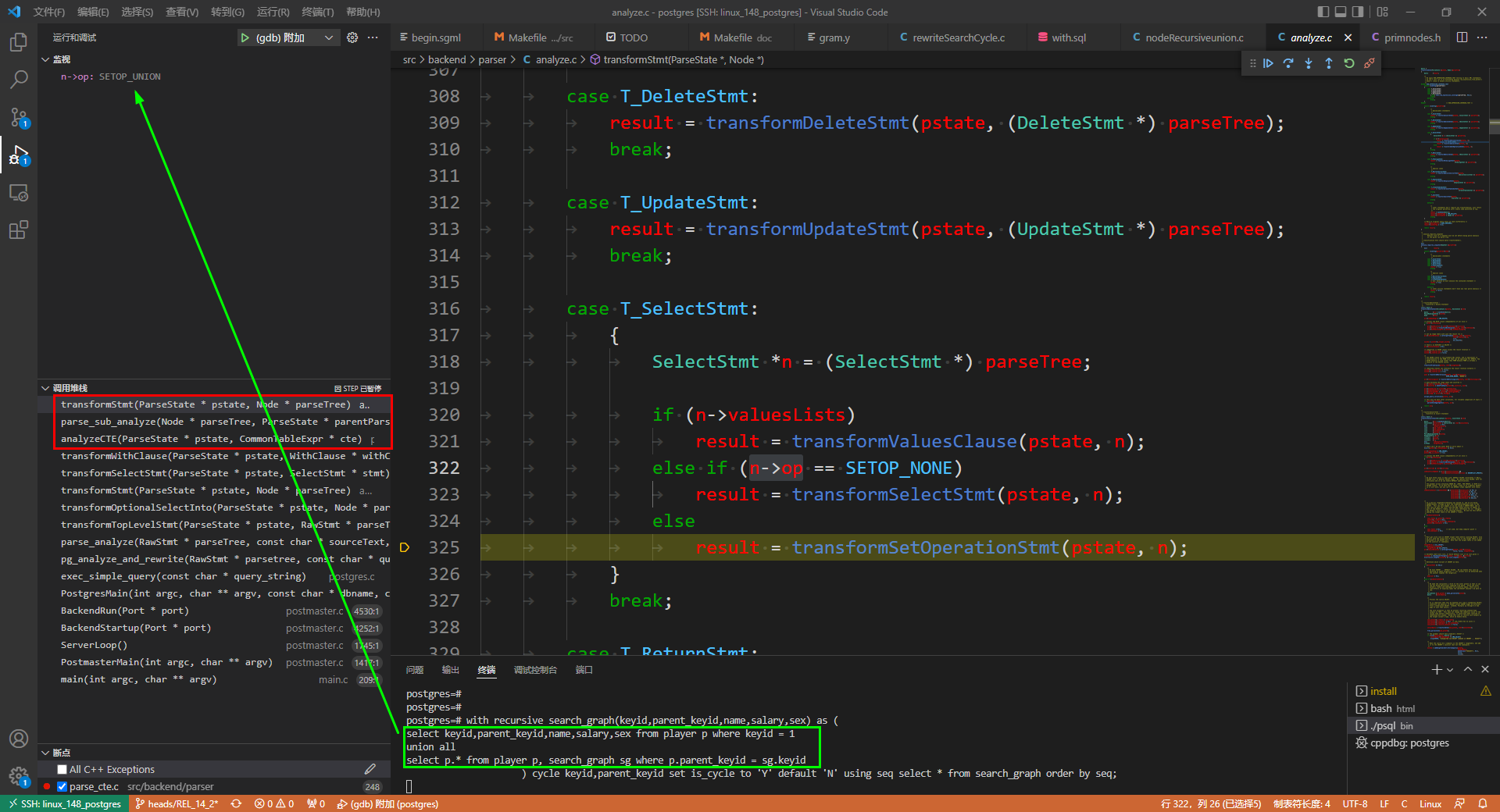Click the green Start Debugging play icon
1500x812 pixels.
pos(245,37)
